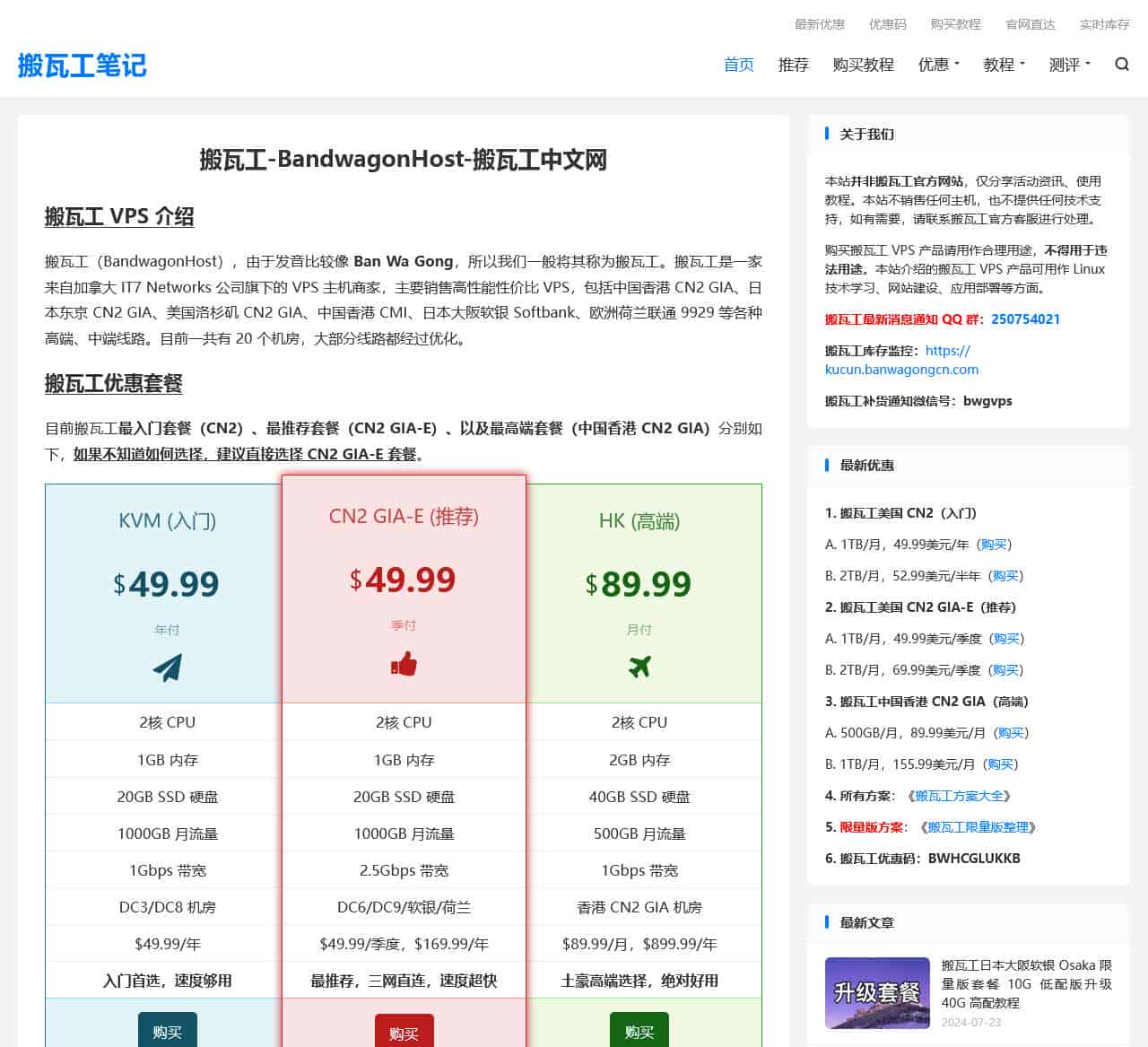The width and height of the screenshot is (1148, 1047).
Task: Click the paper plane icon on KVM plan
Action: click(167, 667)
